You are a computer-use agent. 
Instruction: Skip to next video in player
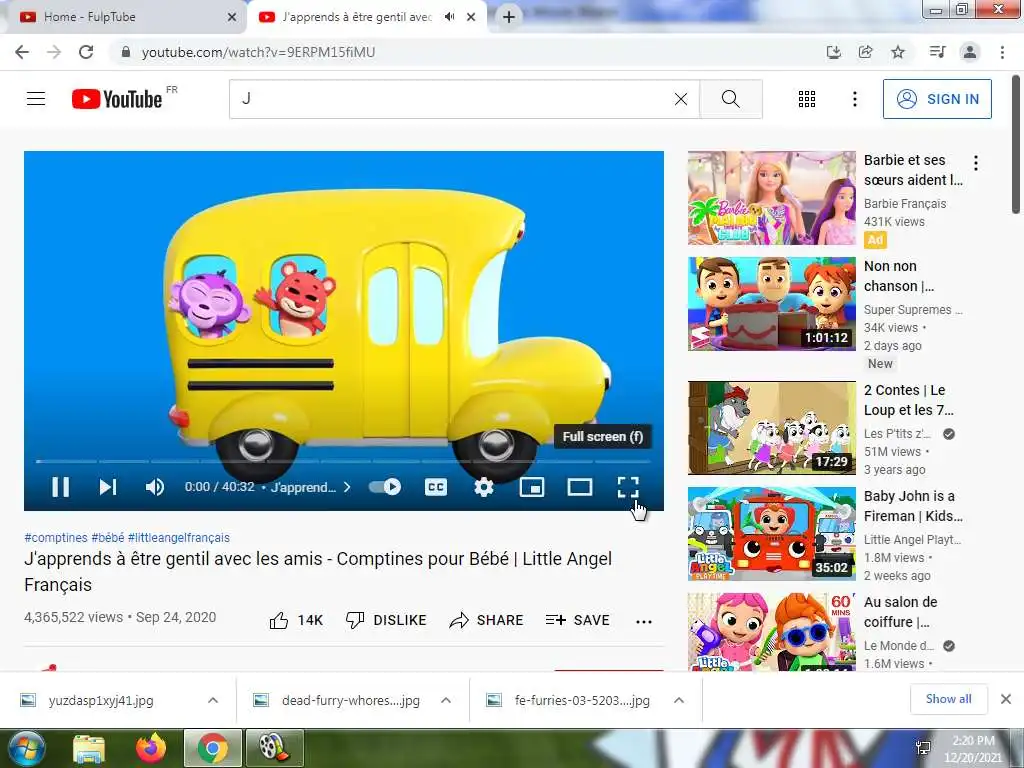108,487
